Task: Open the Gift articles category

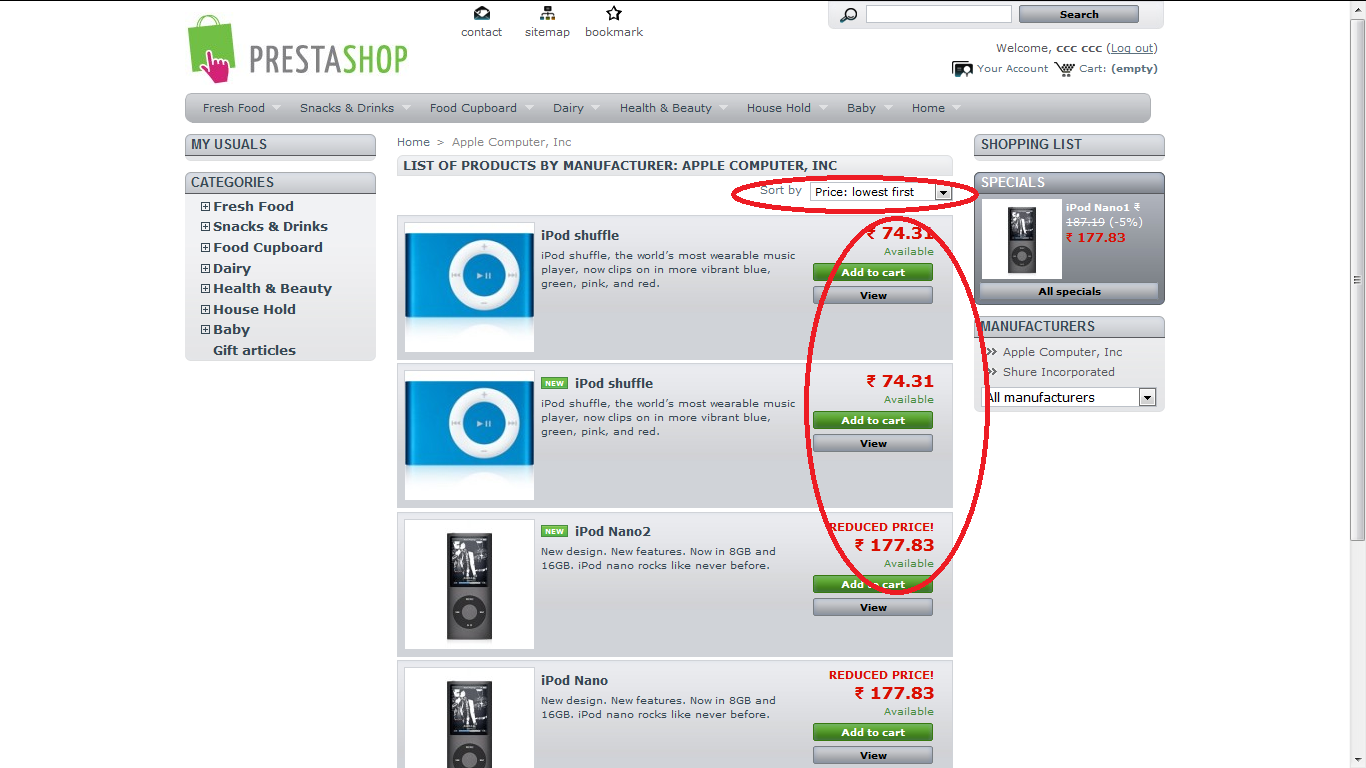Action: (x=254, y=351)
